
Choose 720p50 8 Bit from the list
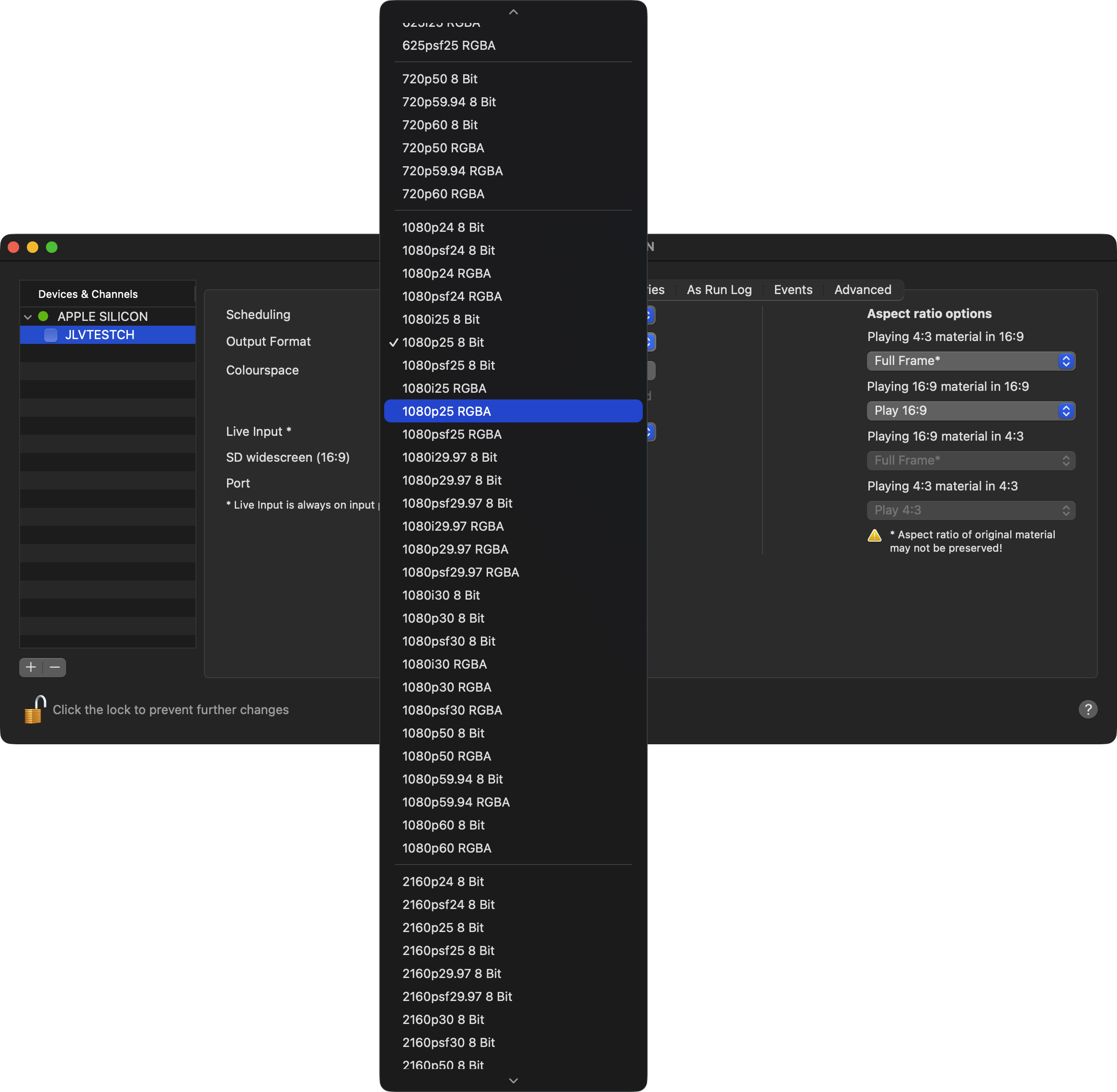point(440,79)
